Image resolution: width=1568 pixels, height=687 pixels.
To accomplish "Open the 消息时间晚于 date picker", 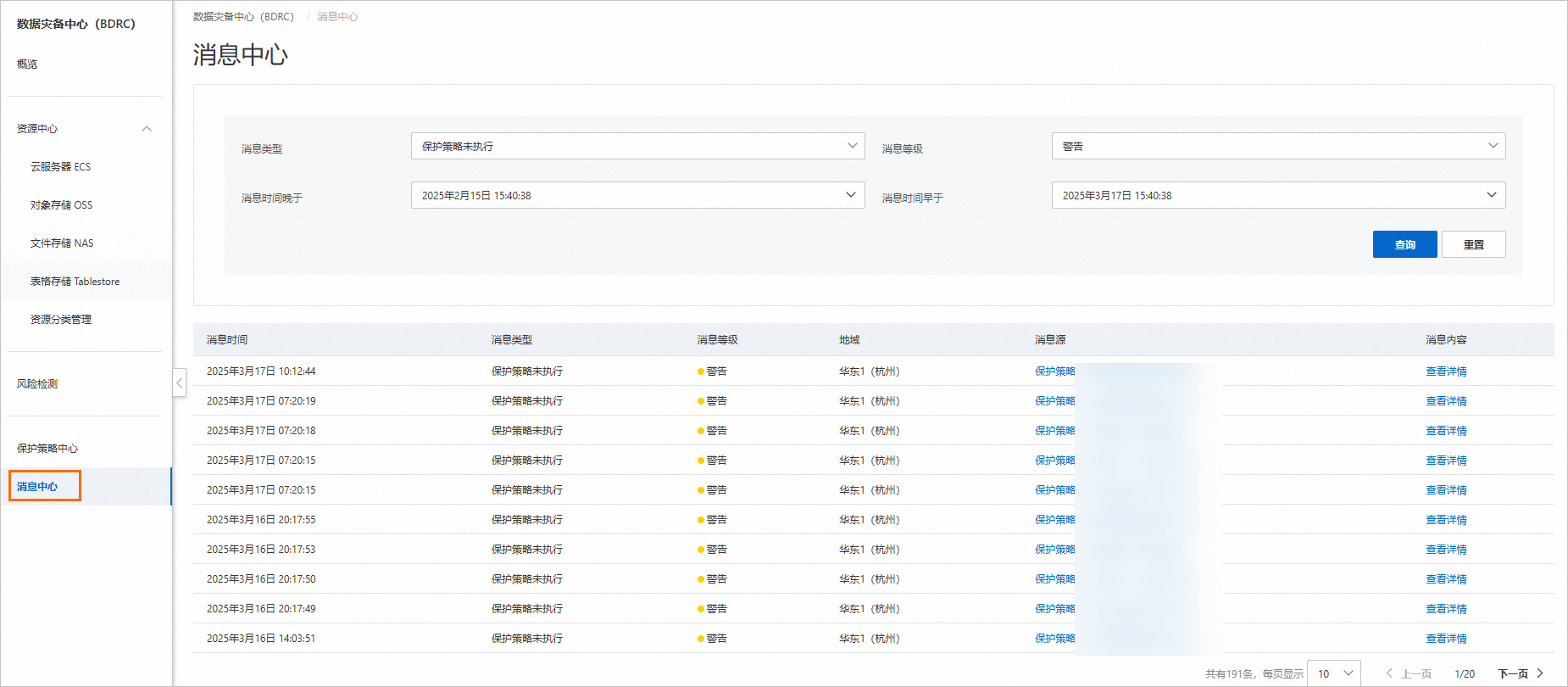I will pos(637,195).
